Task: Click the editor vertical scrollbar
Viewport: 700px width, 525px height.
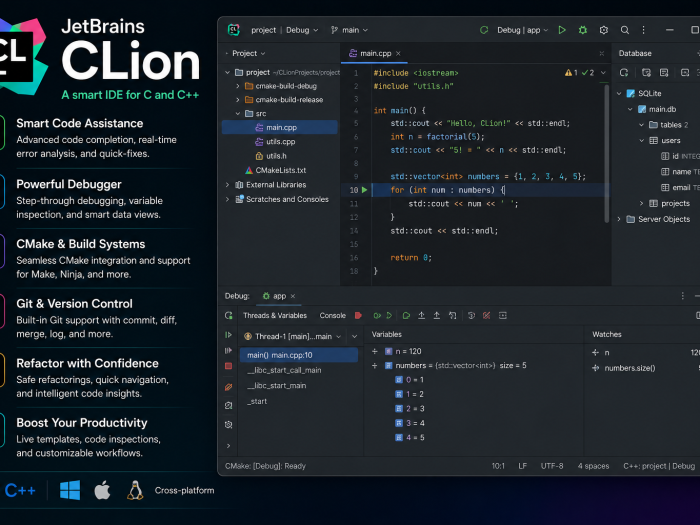Action: click(x=606, y=154)
